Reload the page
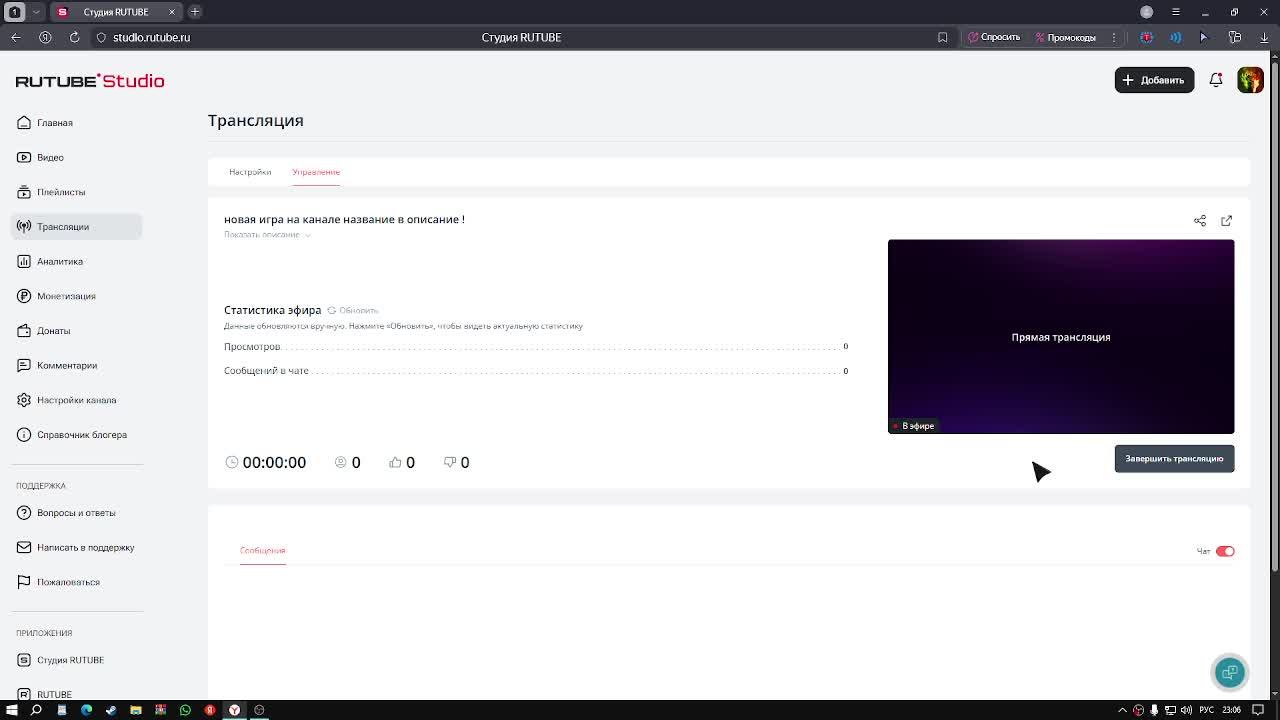Viewport: 1280px width, 720px height. (74, 37)
